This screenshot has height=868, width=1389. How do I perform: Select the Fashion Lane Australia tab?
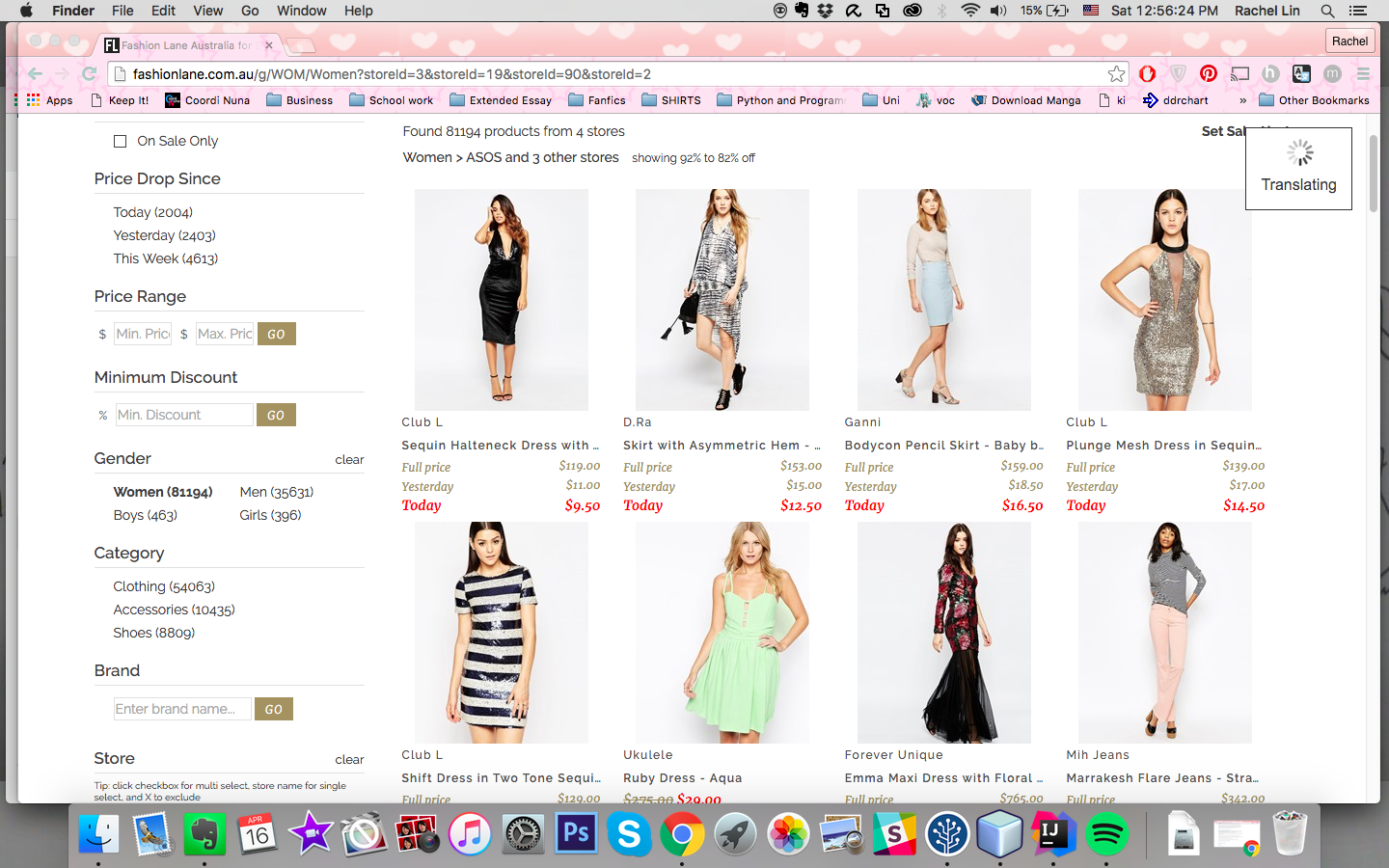tap(187, 45)
